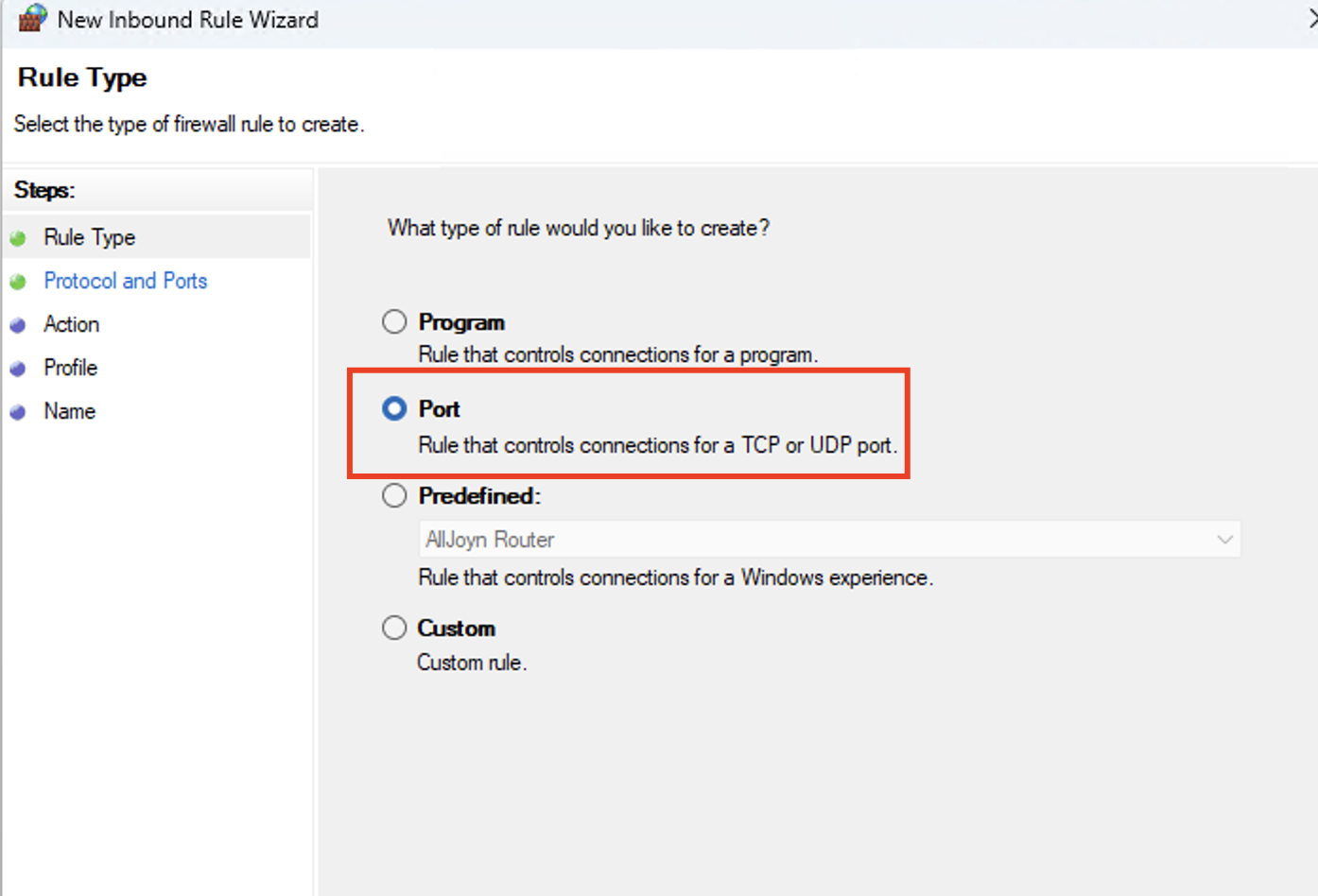Click the Port option description text
Image resolution: width=1318 pixels, height=896 pixels.
point(657,445)
